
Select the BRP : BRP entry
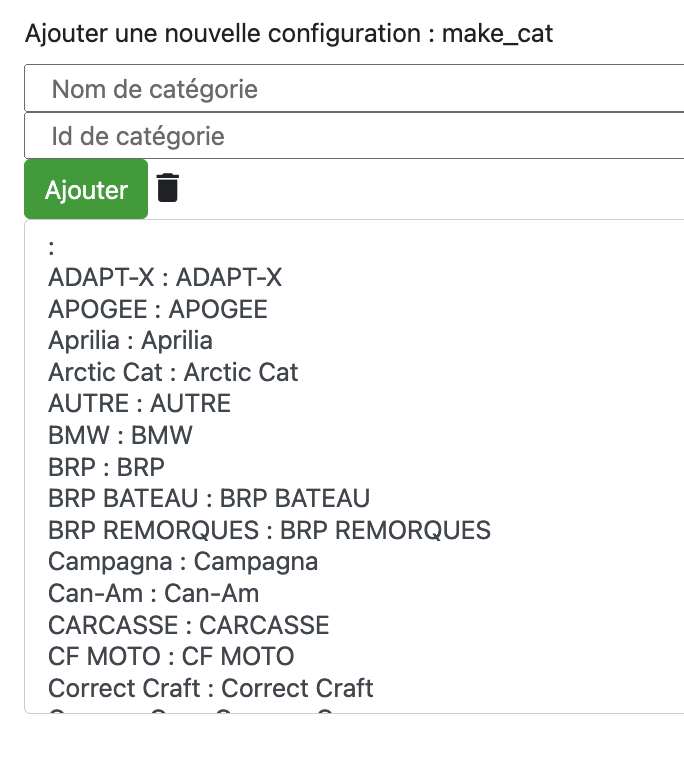click(106, 467)
